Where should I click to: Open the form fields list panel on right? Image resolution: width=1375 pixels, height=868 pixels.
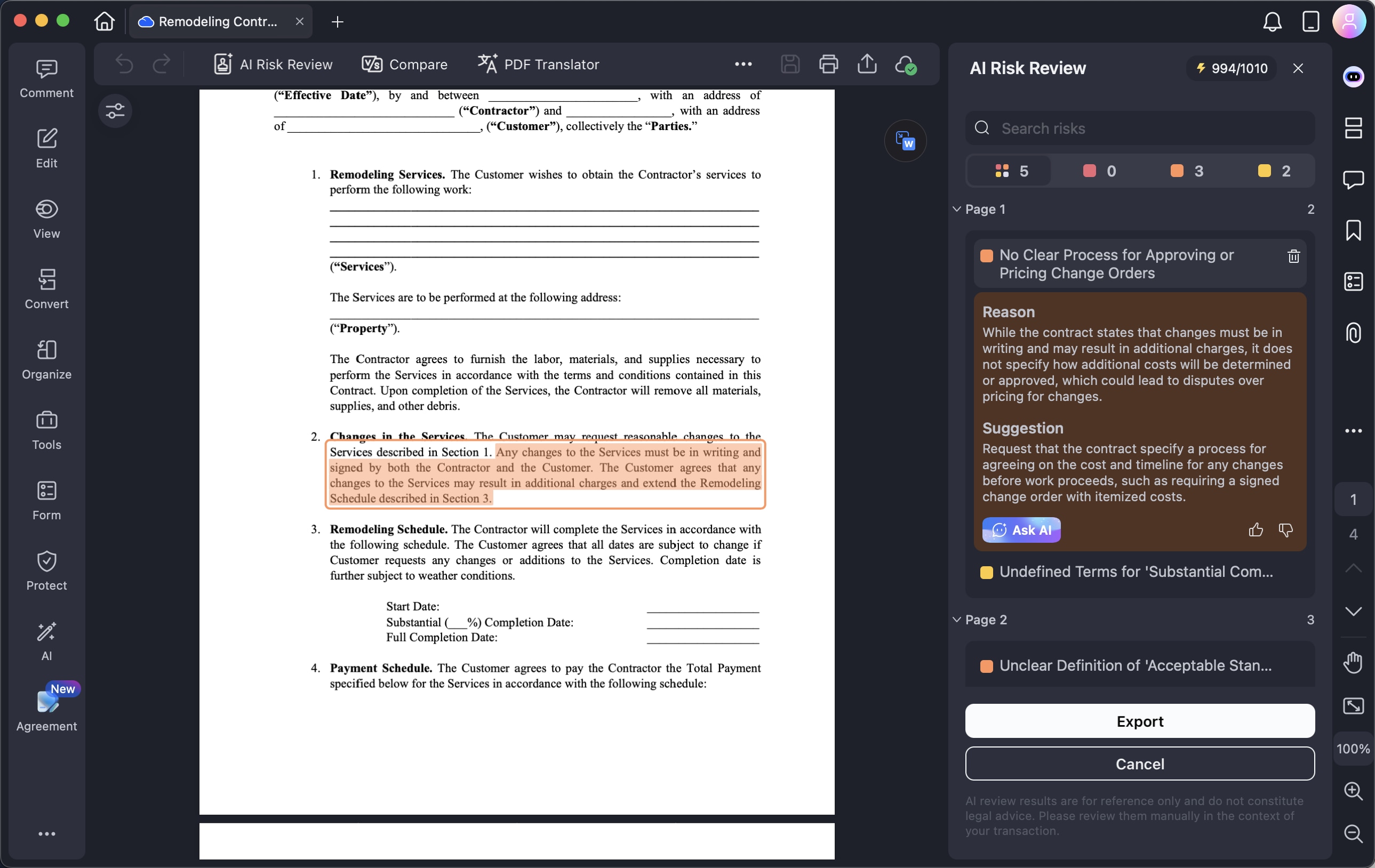click(x=1353, y=282)
